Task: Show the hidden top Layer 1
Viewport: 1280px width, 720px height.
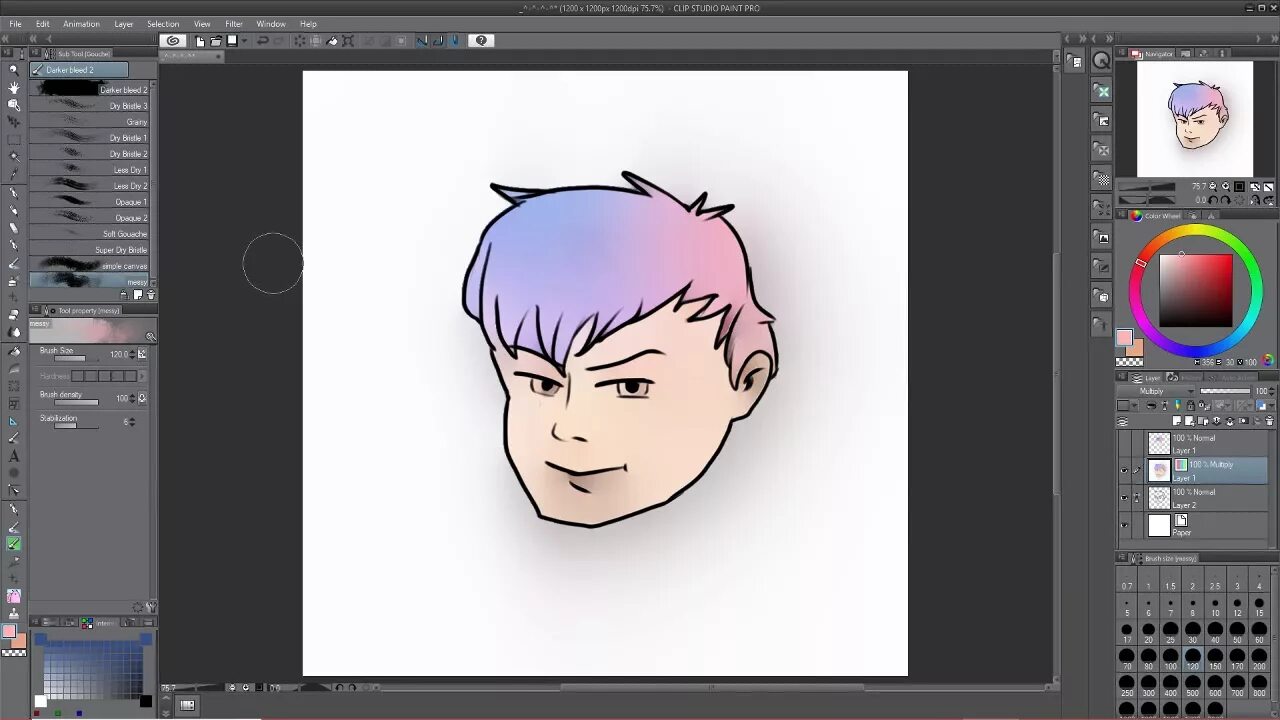Action: coord(1124,444)
